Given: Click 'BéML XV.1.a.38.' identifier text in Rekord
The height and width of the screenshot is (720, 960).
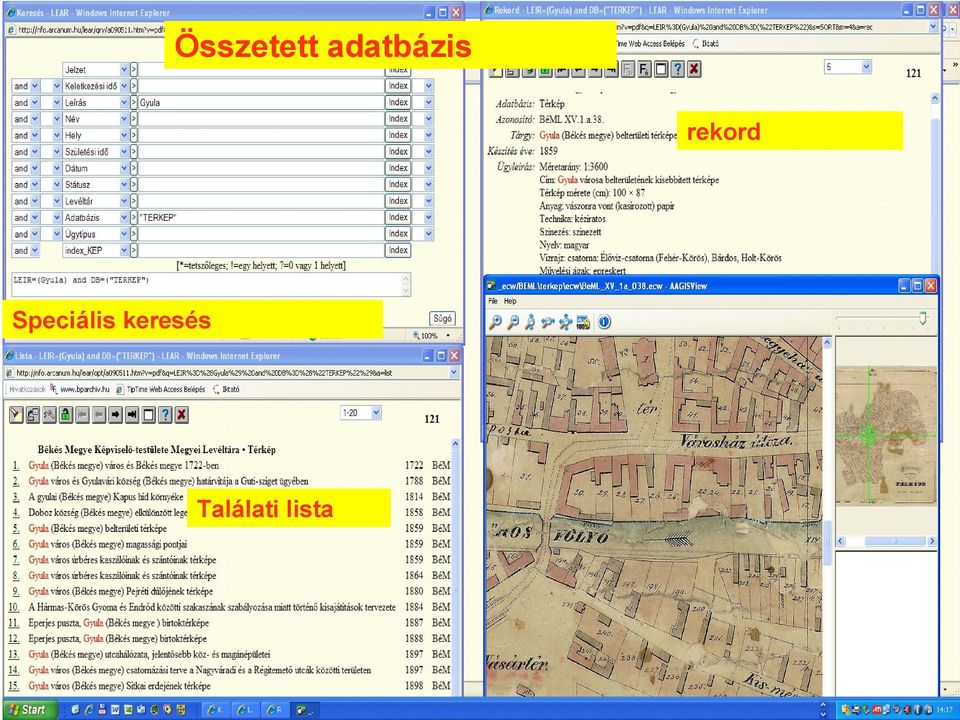Looking at the screenshot, I should point(571,119).
